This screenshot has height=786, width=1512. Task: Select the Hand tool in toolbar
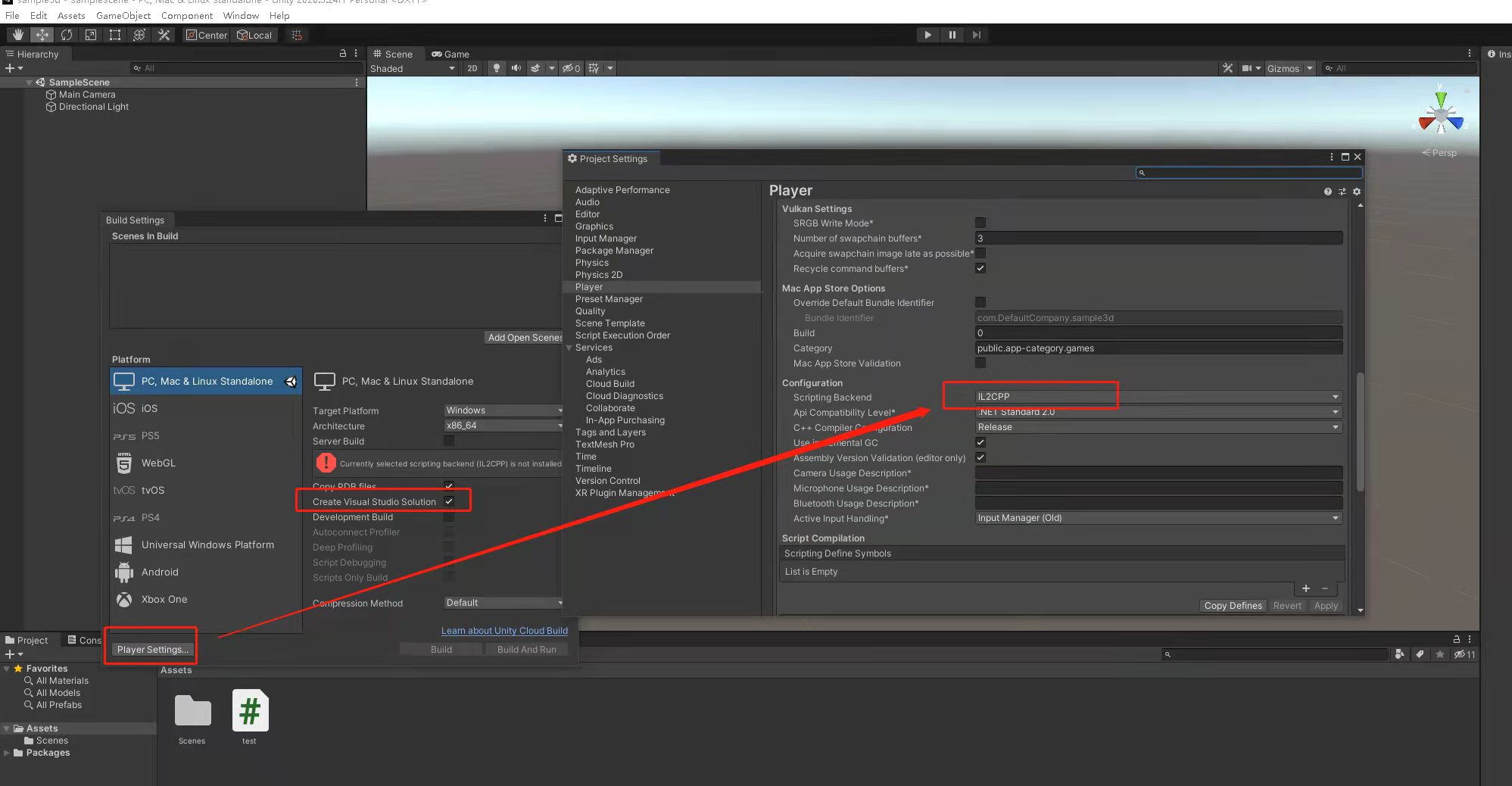pyautogui.click(x=17, y=35)
